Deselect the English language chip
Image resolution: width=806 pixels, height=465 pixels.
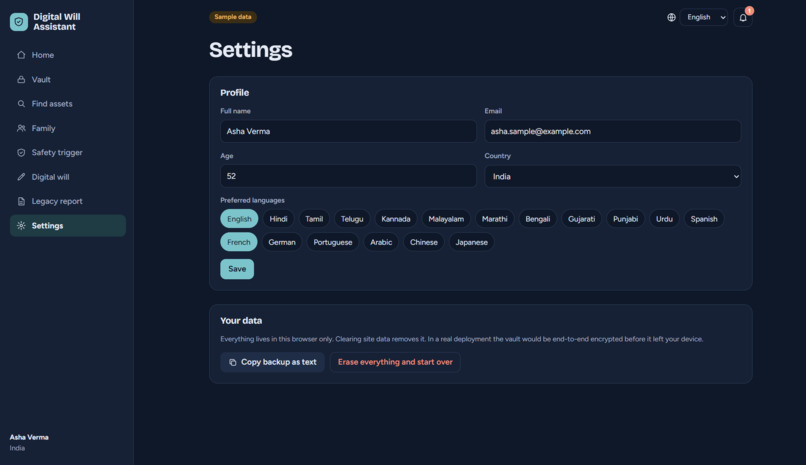pos(239,219)
